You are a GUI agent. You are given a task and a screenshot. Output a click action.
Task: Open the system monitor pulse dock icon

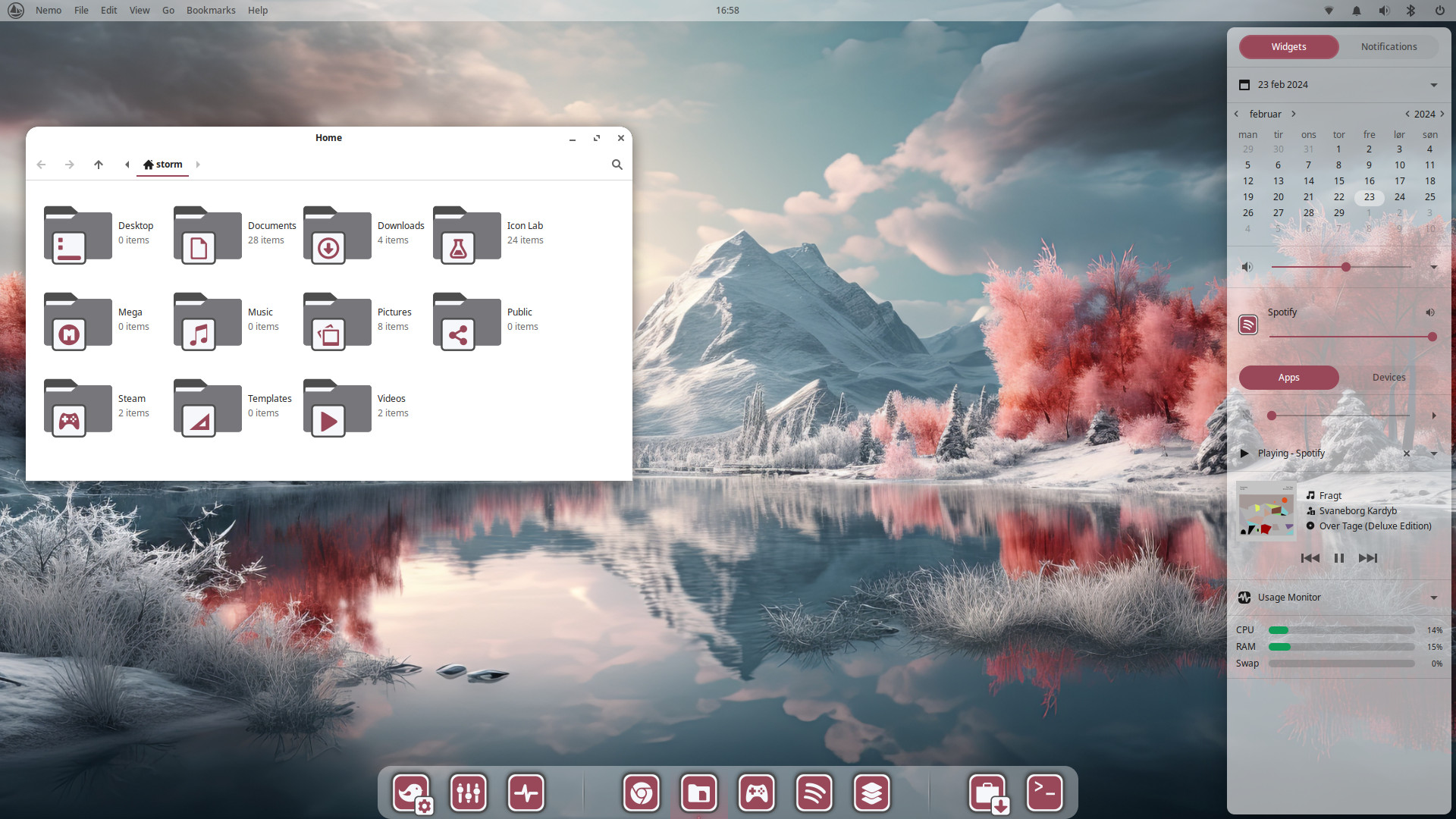point(526,793)
